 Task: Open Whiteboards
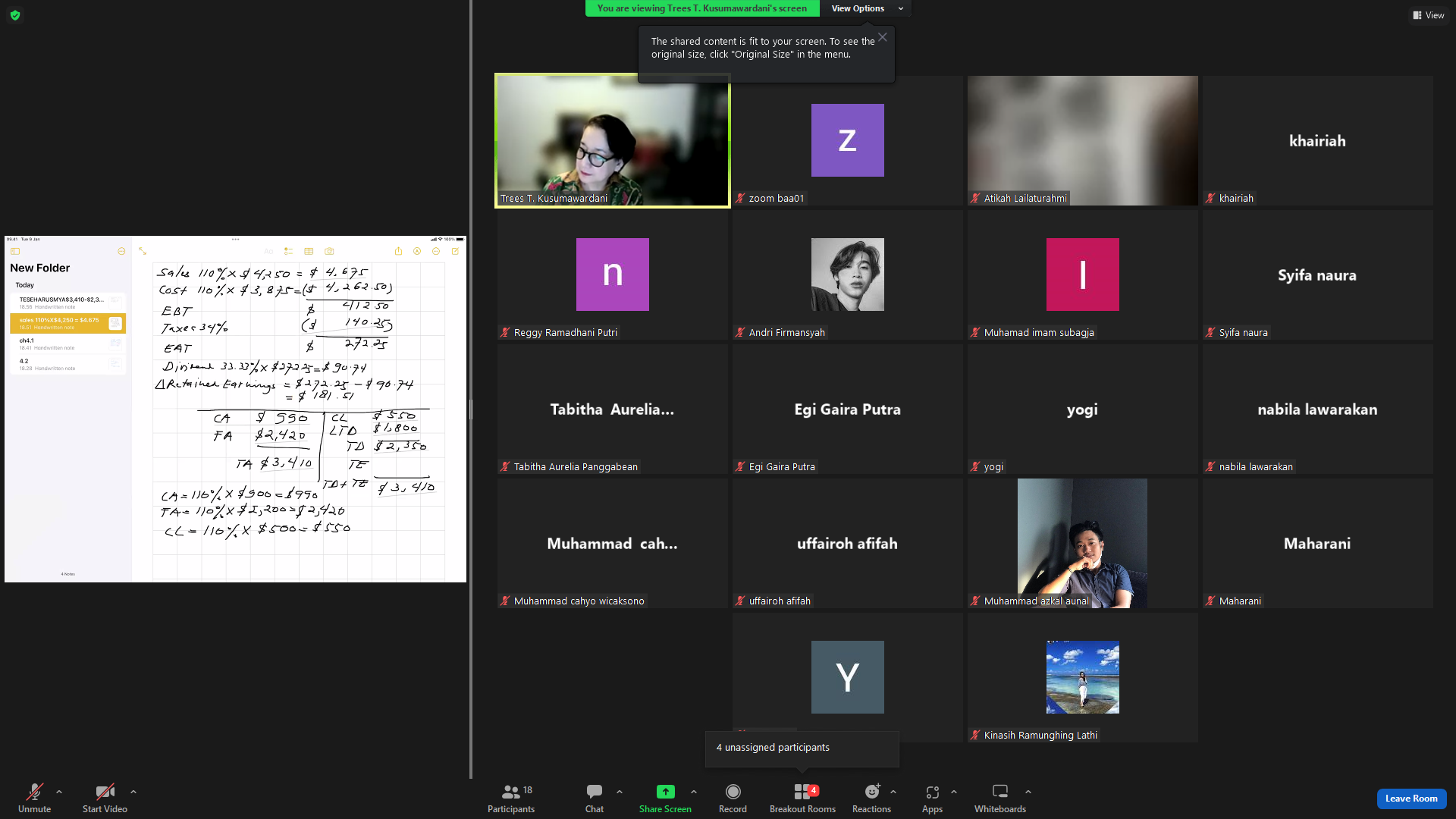click(x=1000, y=799)
